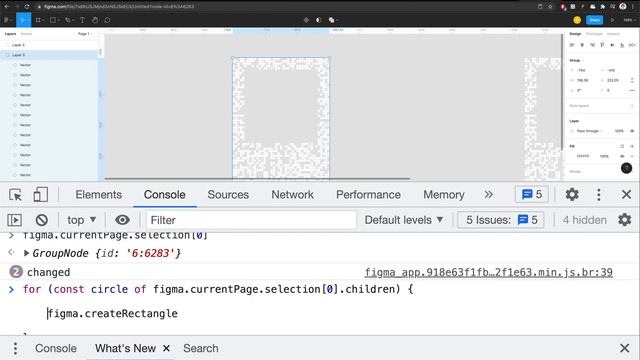
Task: Click the 5 Issues button
Action: (x=501, y=220)
